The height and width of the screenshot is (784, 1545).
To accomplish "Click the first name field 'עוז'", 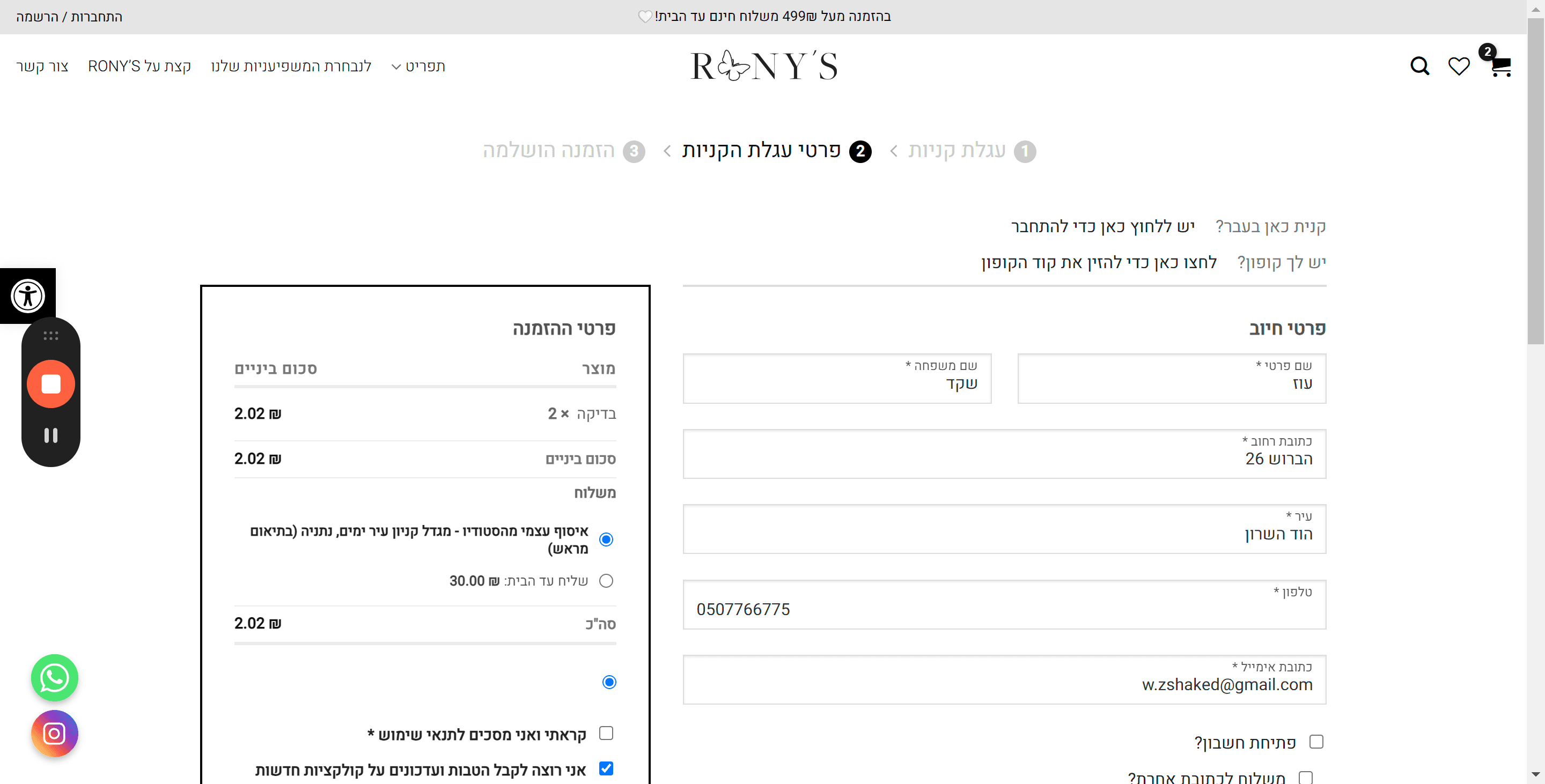I will [1171, 378].
